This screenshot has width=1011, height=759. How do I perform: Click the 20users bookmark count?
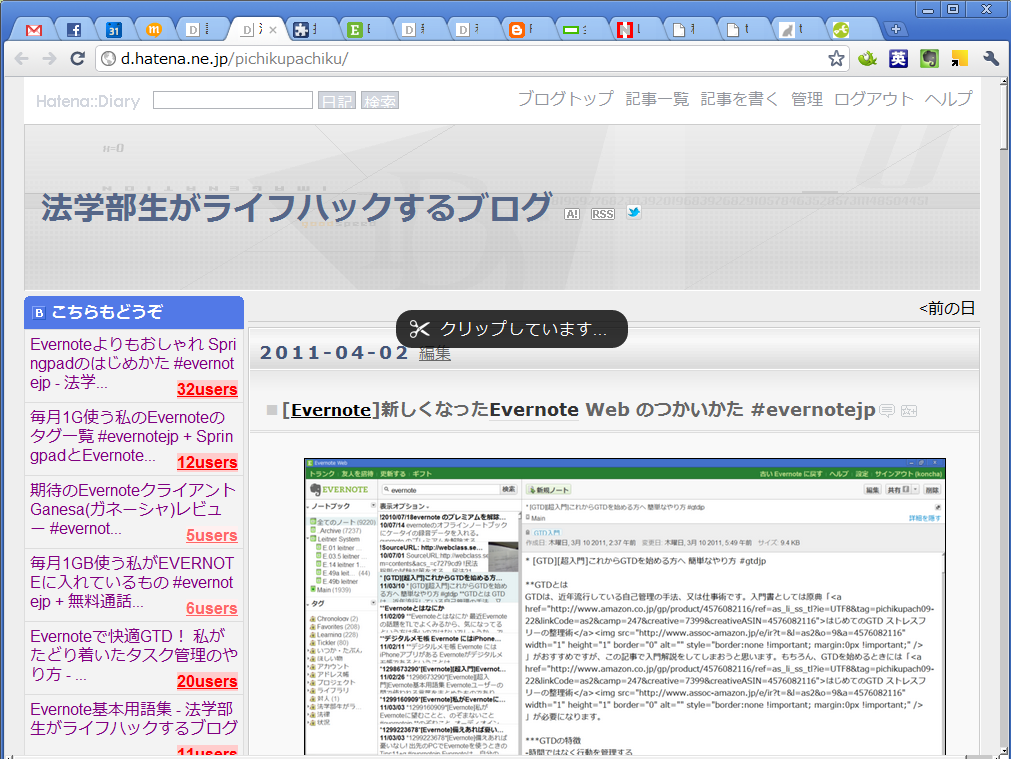coord(207,681)
